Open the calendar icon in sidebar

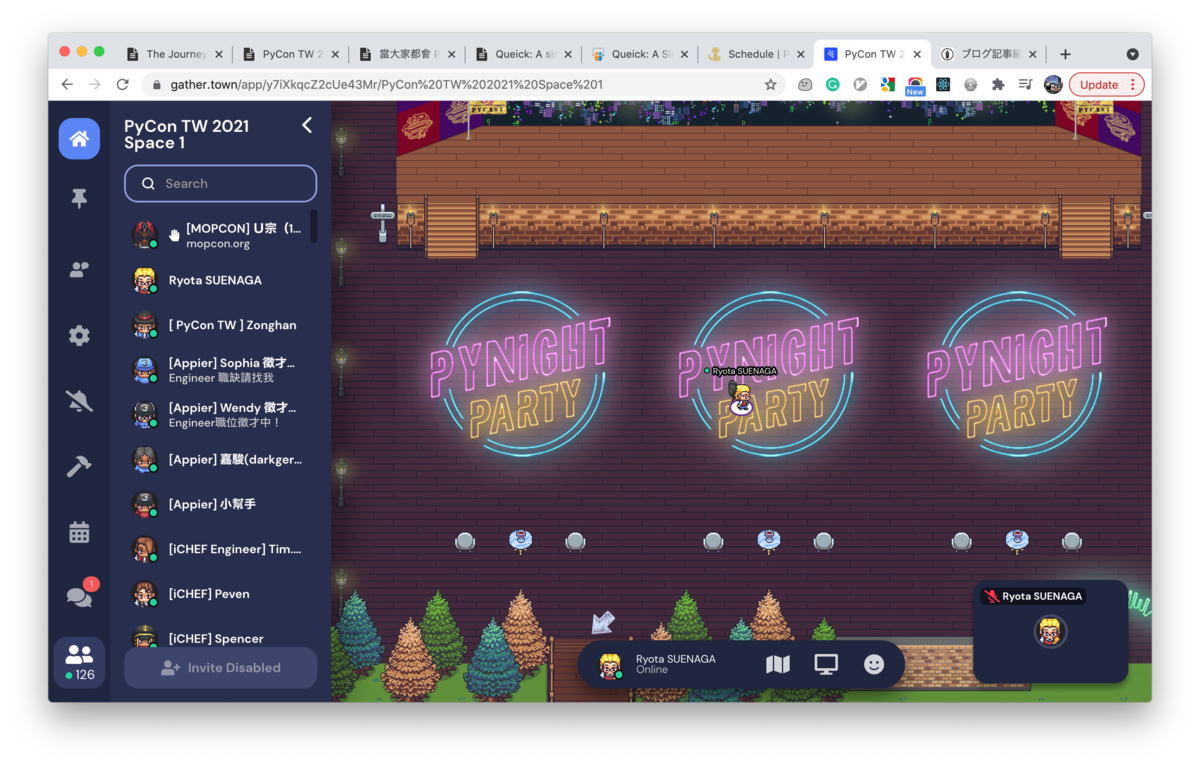point(79,532)
